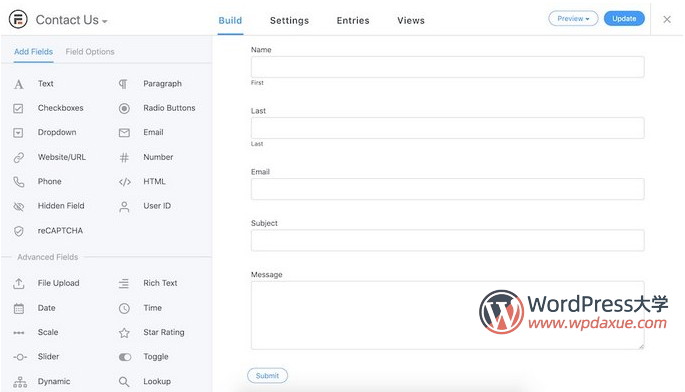This screenshot has height=392, width=685.
Task: Add a Paragraph field using its icon
Action: (x=124, y=84)
